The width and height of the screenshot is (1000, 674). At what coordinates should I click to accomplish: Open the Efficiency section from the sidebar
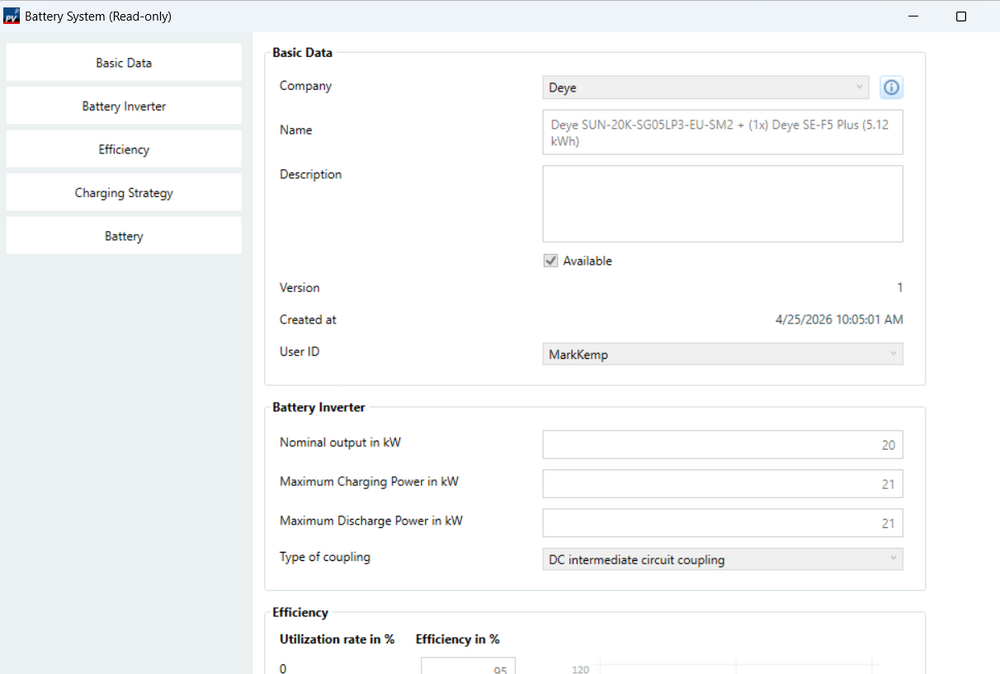point(124,149)
